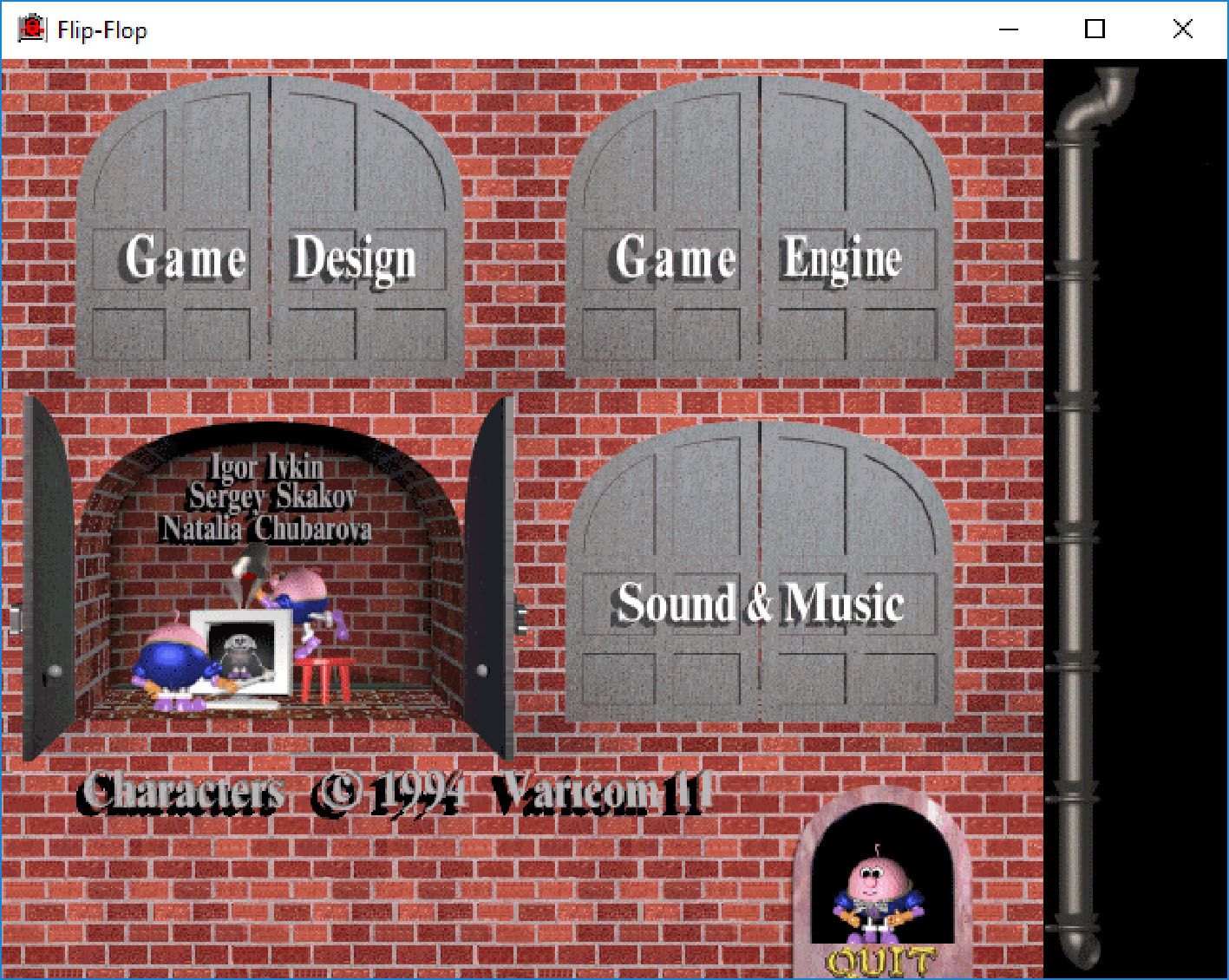Click the Characters © 1994 Varicom copyright text

click(396, 794)
